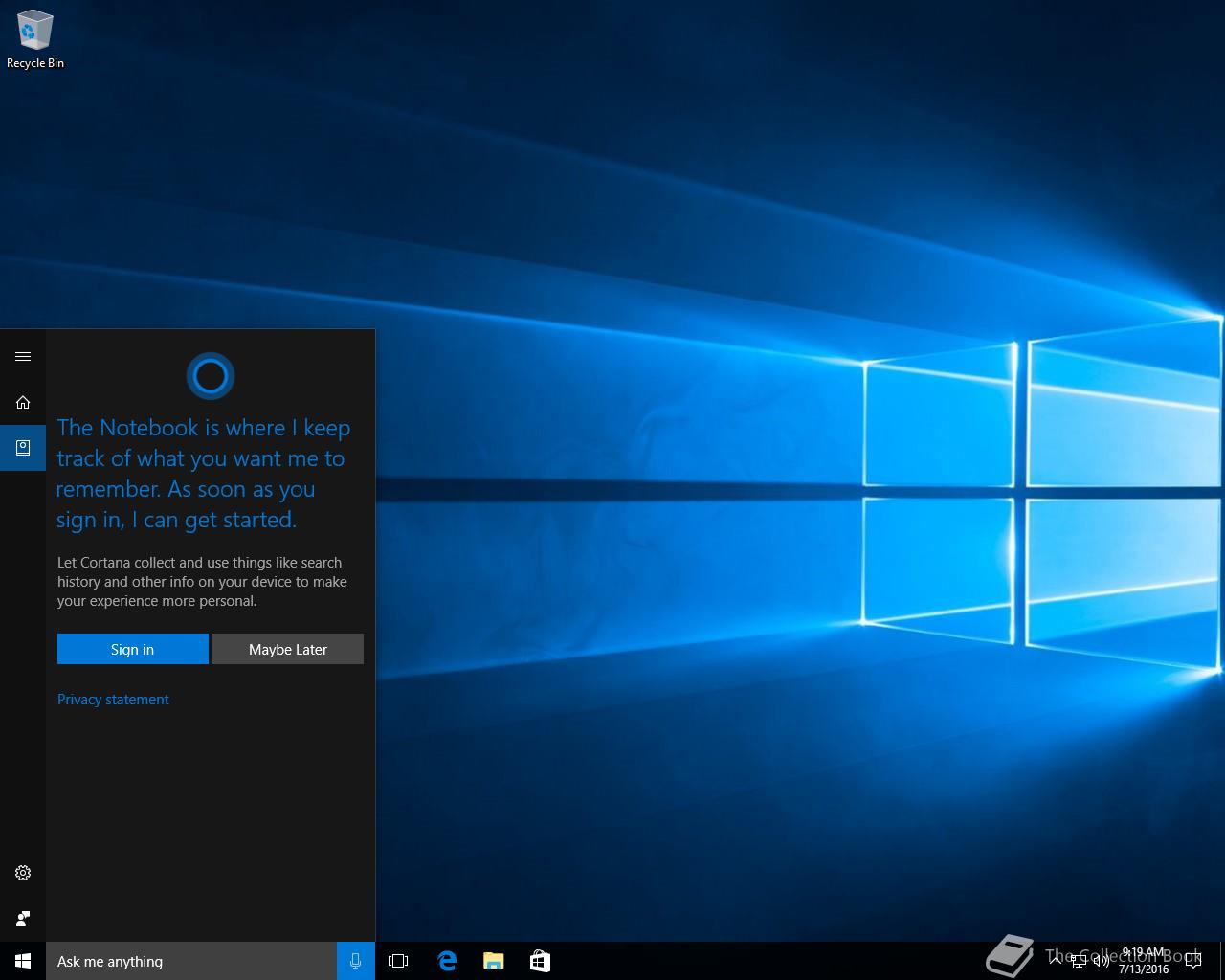Open the Windows Store from the taskbar
Image resolution: width=1225 pixels, height=980 pixels.
pyautogui.click(x=540, y=961)
